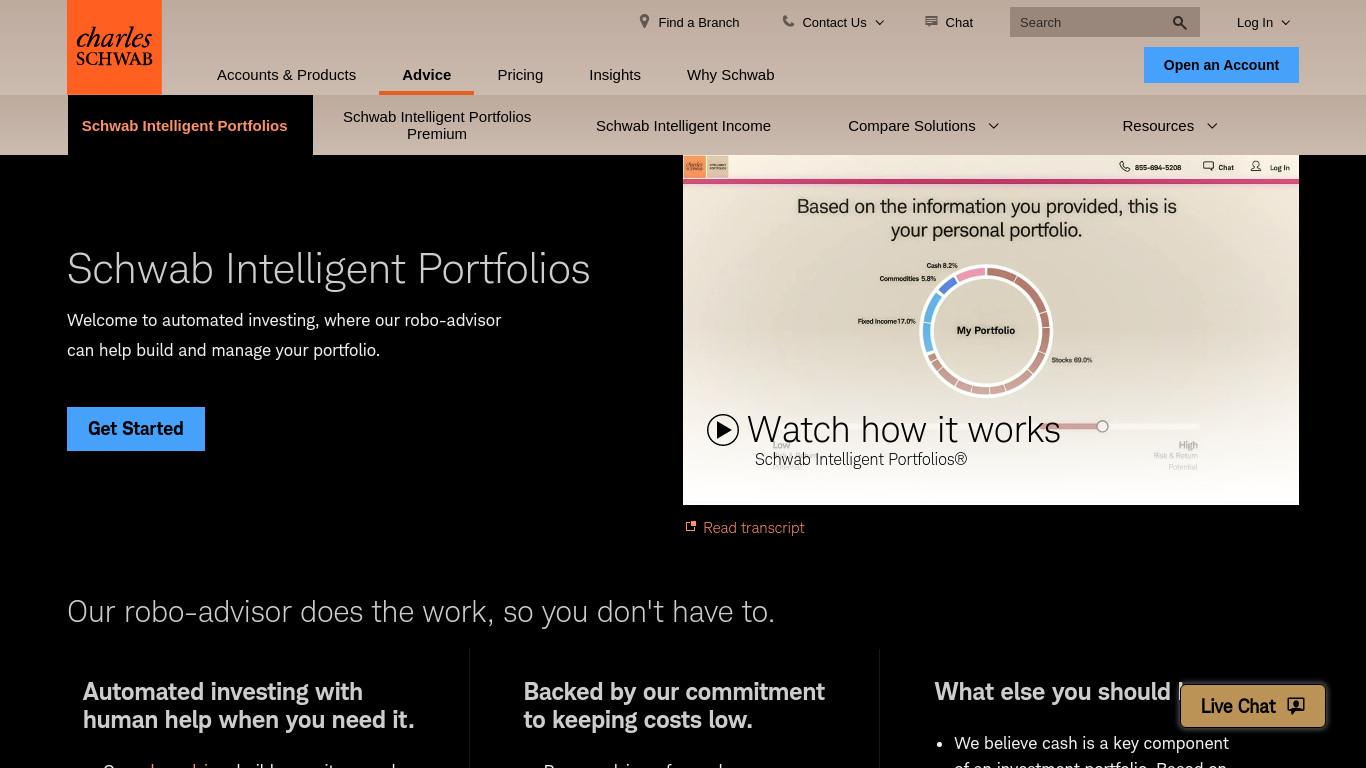Open the Live Chat button

tap(1253, 706)
